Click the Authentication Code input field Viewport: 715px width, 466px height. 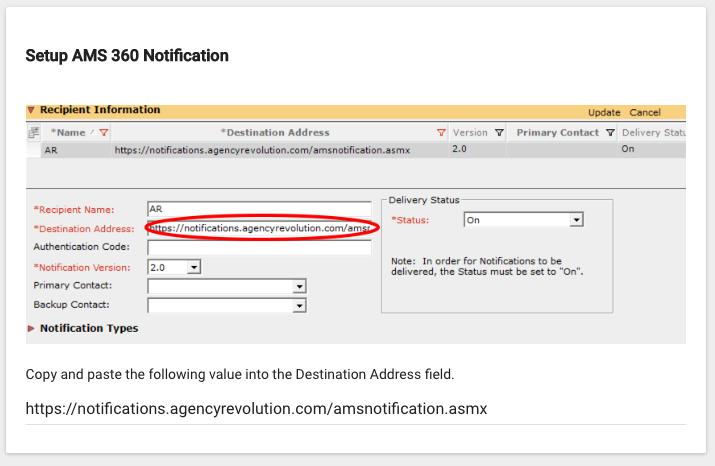click(x=259, y=247)
